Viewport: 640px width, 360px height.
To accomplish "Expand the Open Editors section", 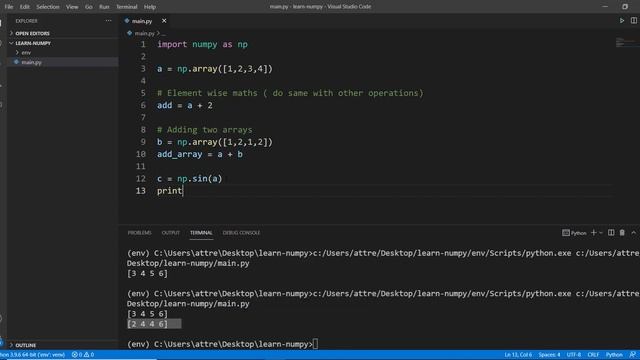I will pos(32,33).
